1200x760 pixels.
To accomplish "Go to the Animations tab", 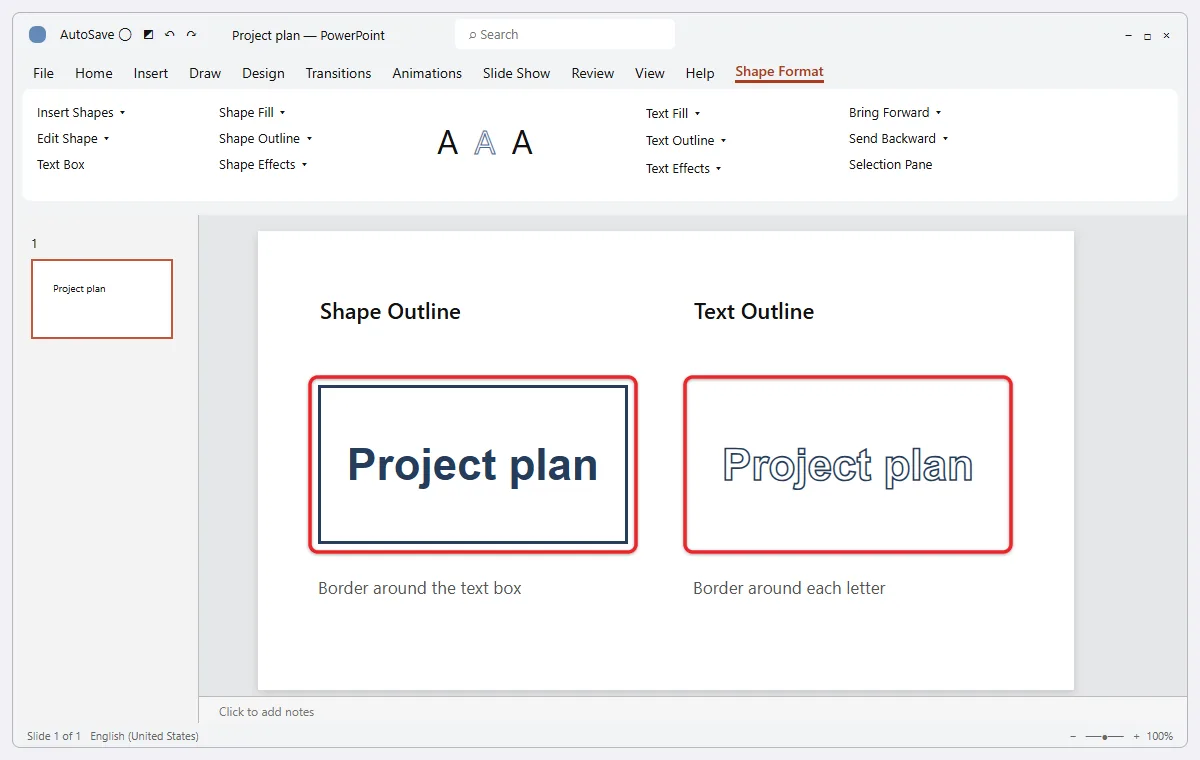I will (x=427, y=73).
